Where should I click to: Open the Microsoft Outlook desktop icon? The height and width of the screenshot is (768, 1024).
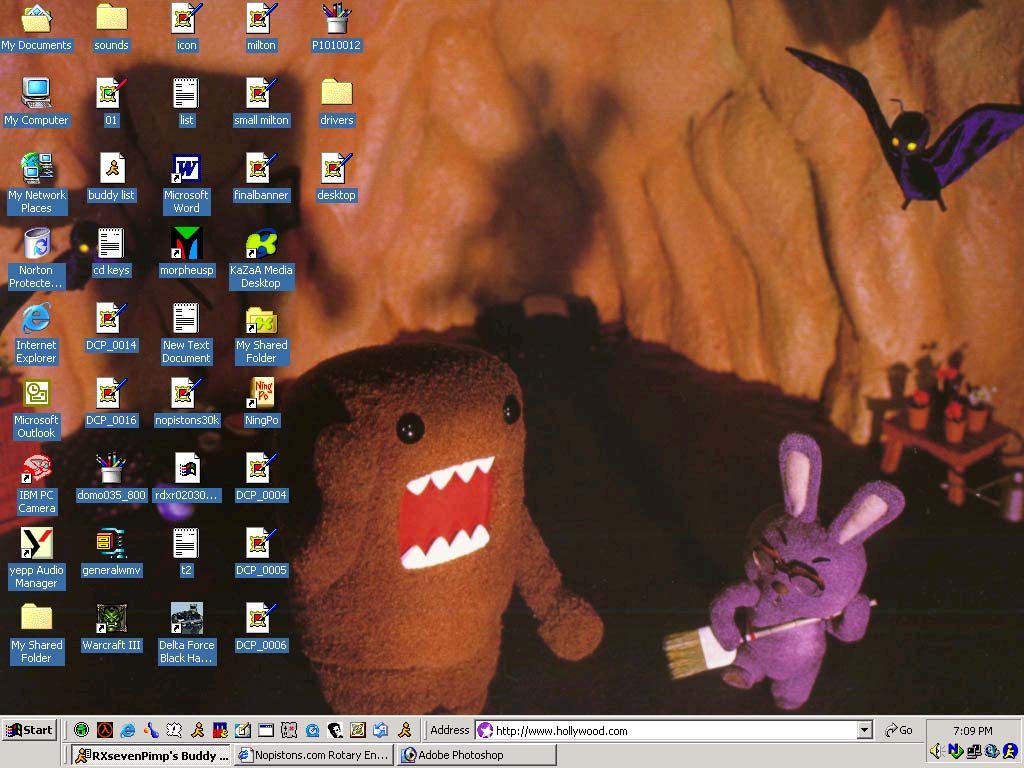click(36, 394)
